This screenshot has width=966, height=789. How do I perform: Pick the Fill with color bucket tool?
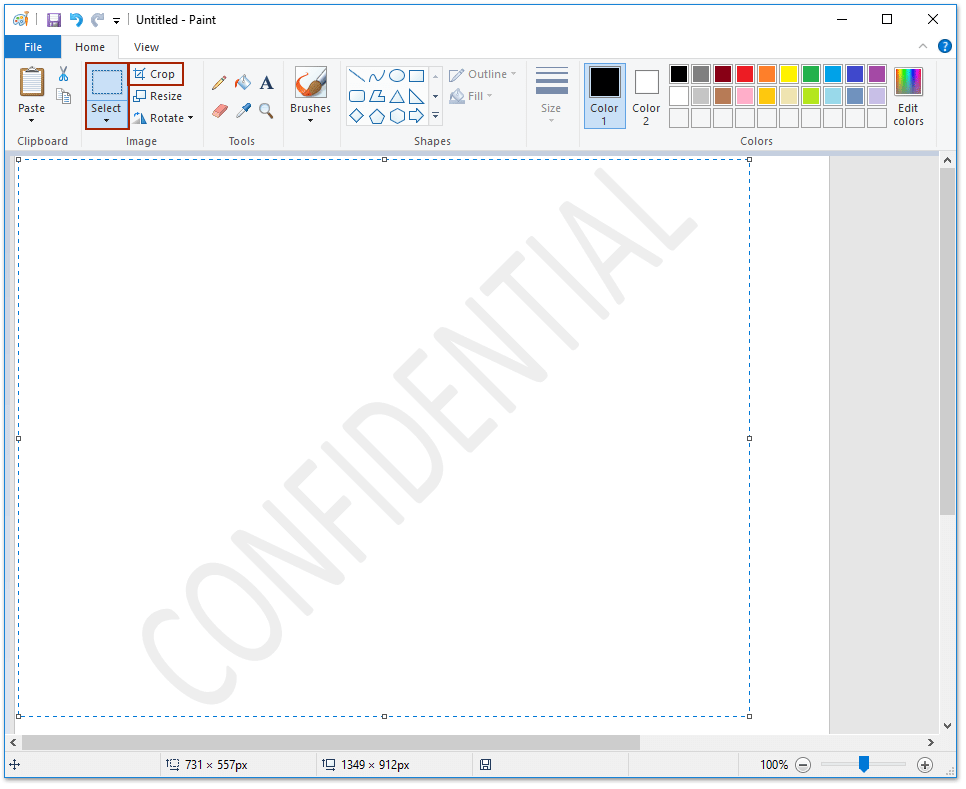coord(243,83)
